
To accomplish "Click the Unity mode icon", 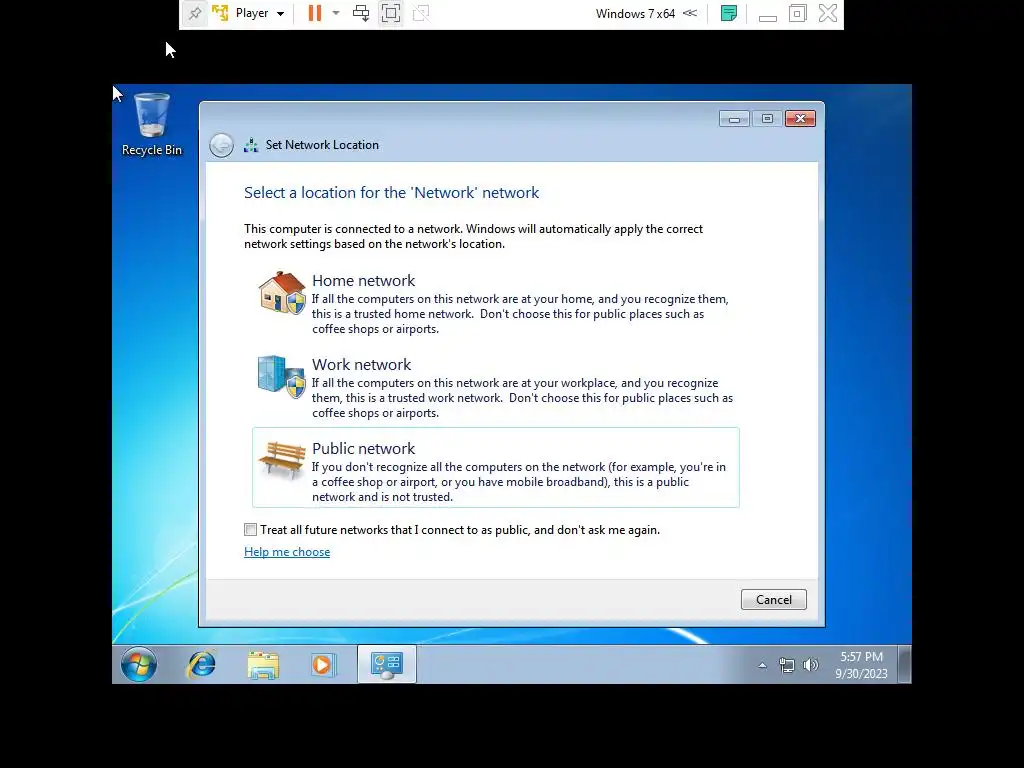I will click(421, 13).
